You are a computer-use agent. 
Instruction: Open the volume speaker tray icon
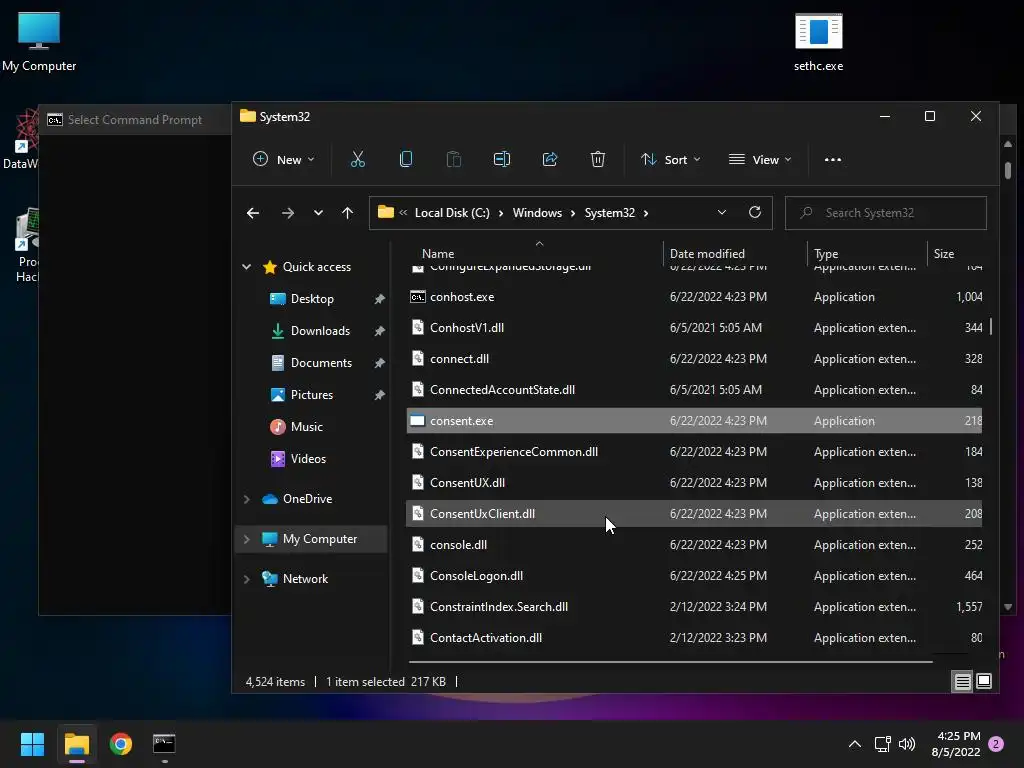pyautogui.click(x=907, y=744)
